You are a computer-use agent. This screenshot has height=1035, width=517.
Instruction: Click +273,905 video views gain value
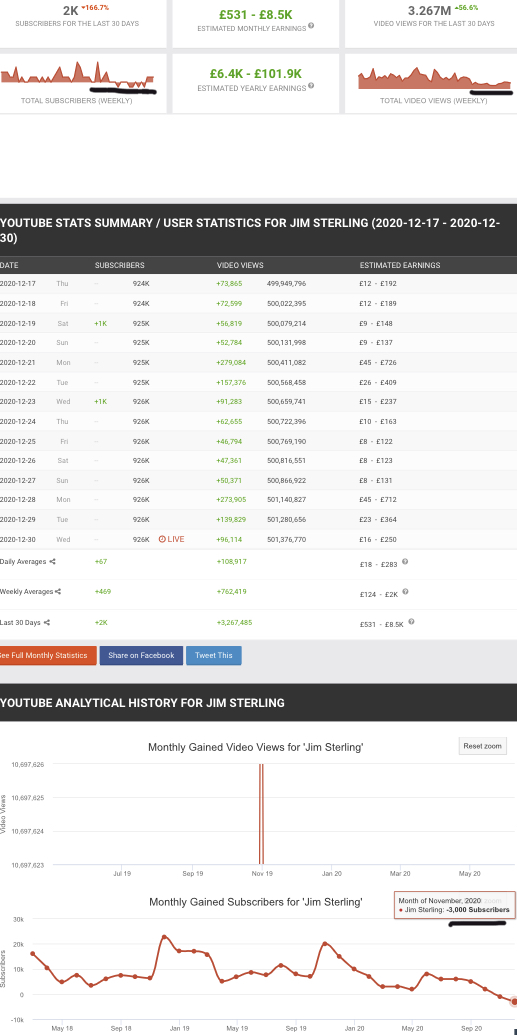coord(231,500)
